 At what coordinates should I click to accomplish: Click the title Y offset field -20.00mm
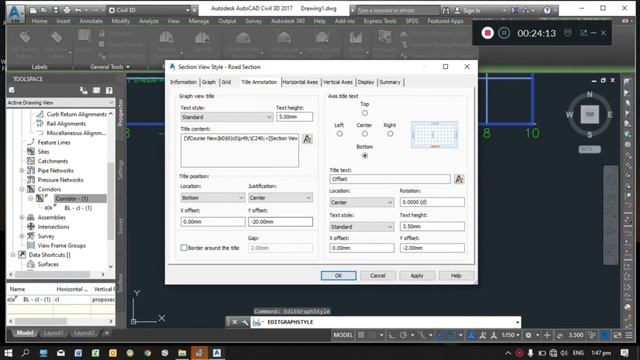280,222
